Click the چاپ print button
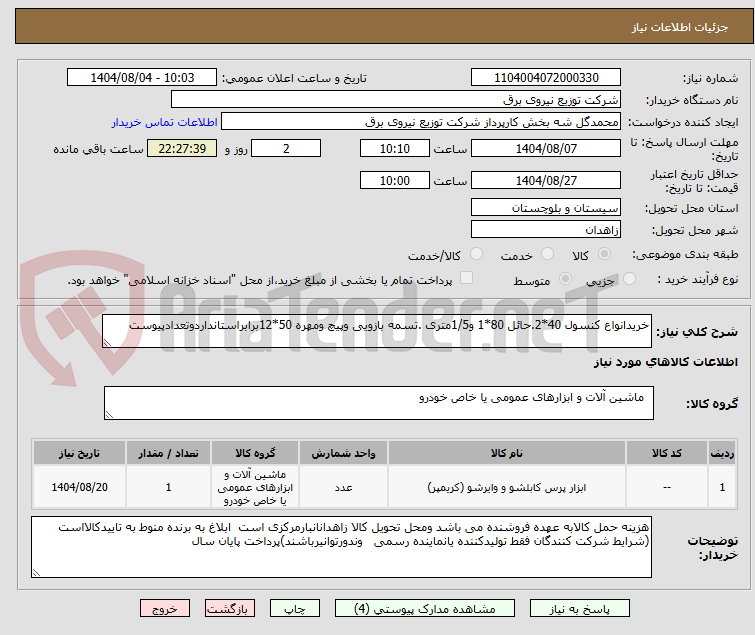 pos(295,609)
